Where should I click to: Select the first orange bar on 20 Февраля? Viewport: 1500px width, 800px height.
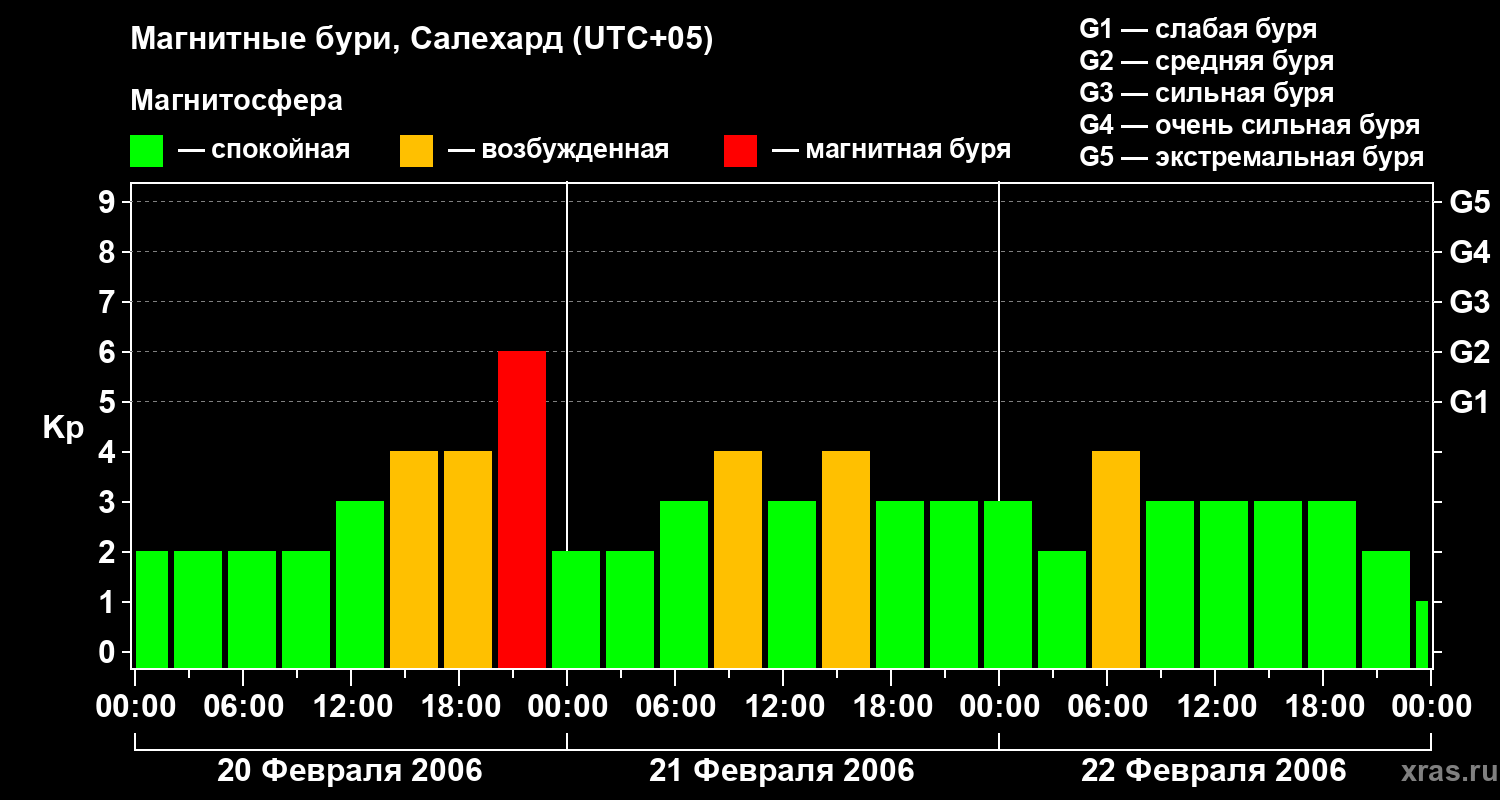pos(414,560)
